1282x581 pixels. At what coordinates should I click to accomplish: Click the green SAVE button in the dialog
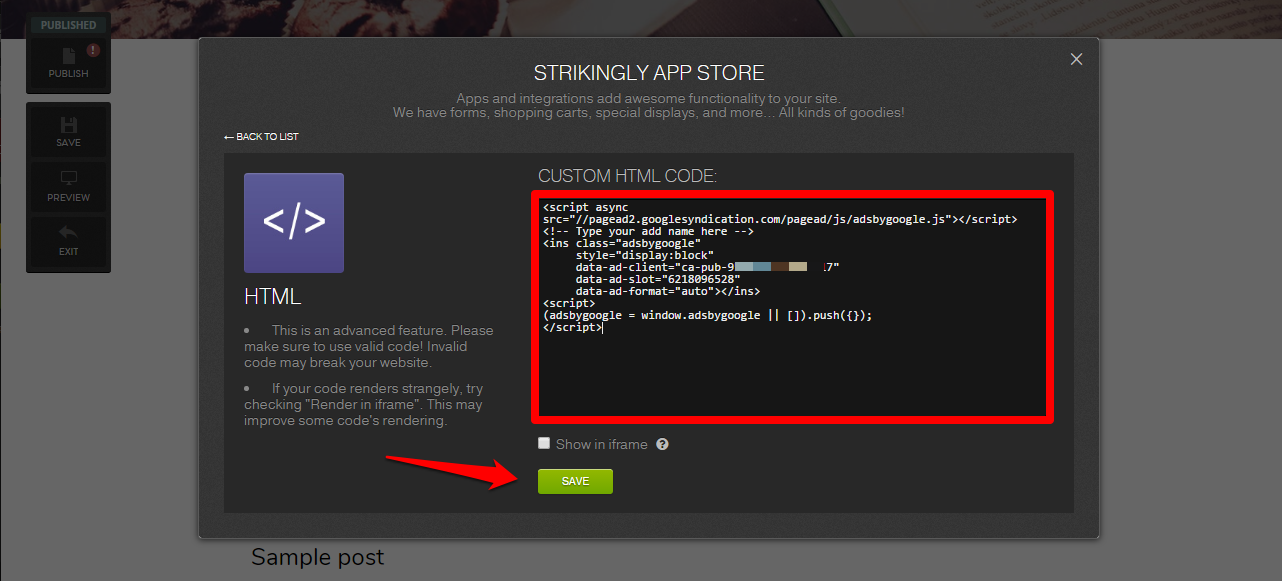[x=575, y=481]
